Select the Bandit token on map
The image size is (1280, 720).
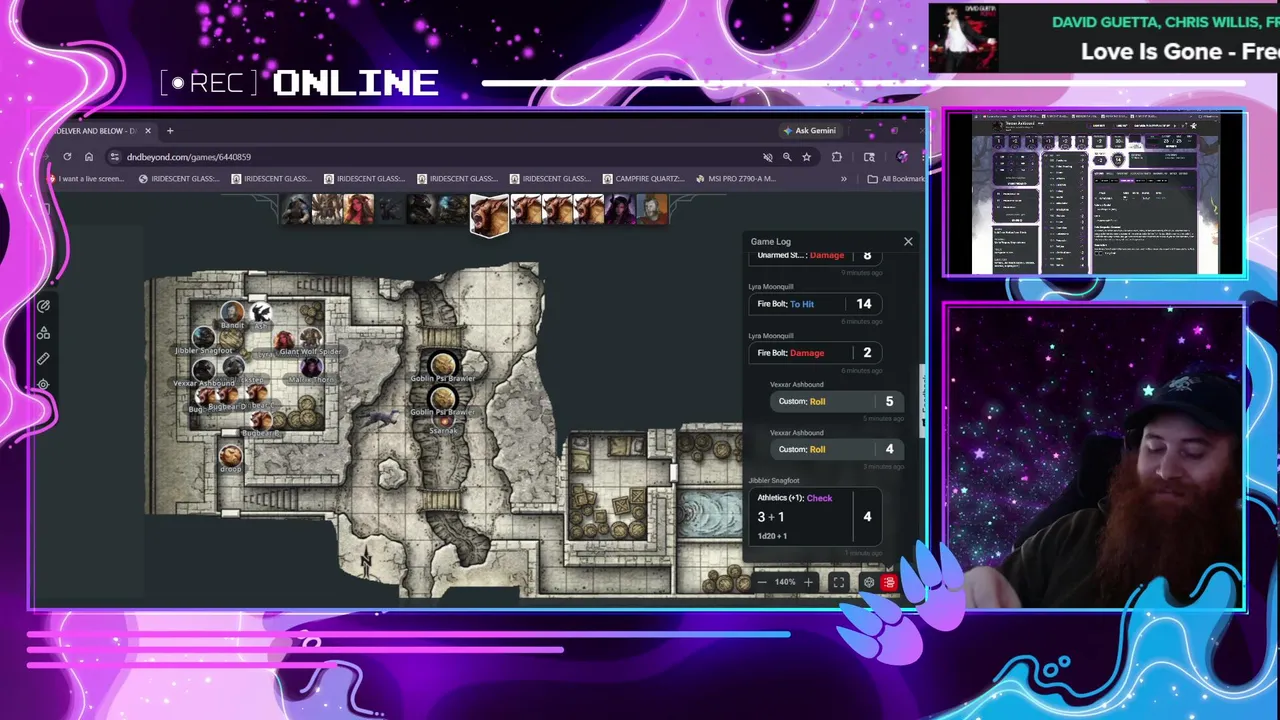pos(232,314)
